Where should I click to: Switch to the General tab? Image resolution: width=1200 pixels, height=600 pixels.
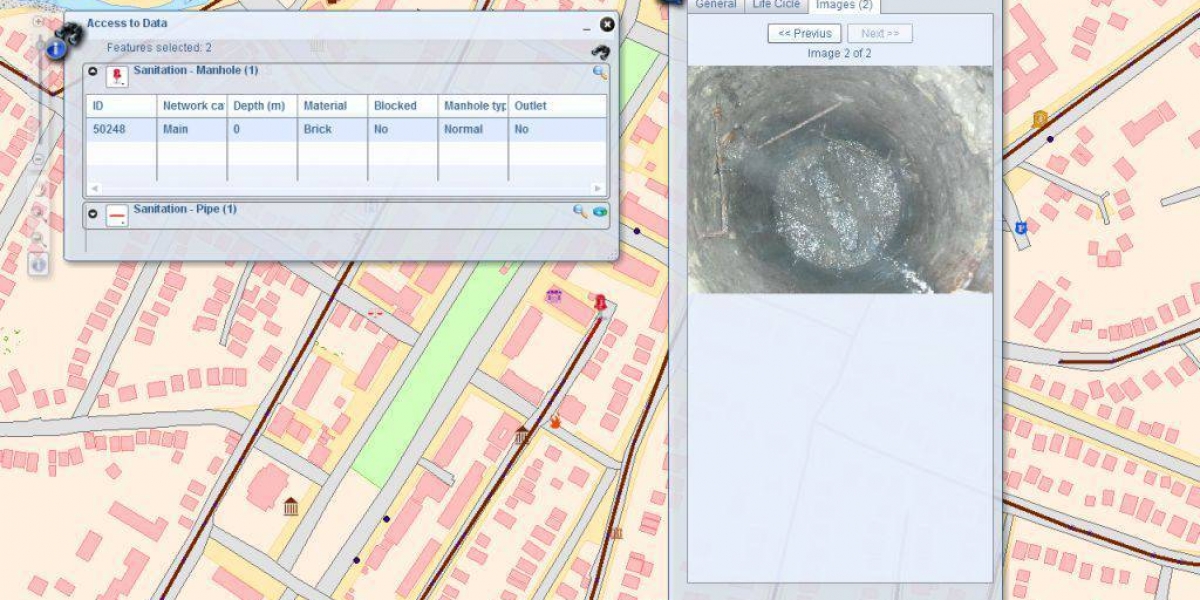716,5
